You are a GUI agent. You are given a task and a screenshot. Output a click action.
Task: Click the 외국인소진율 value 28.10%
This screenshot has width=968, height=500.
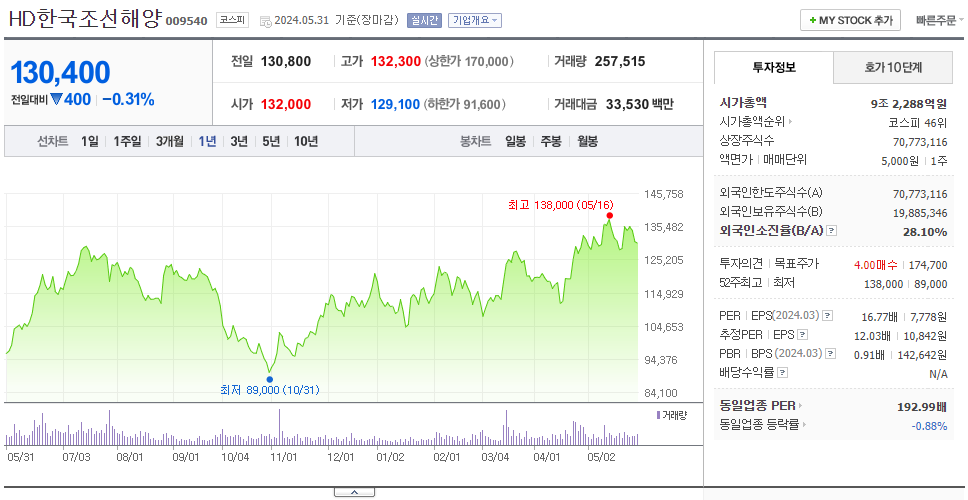(926, 232)
